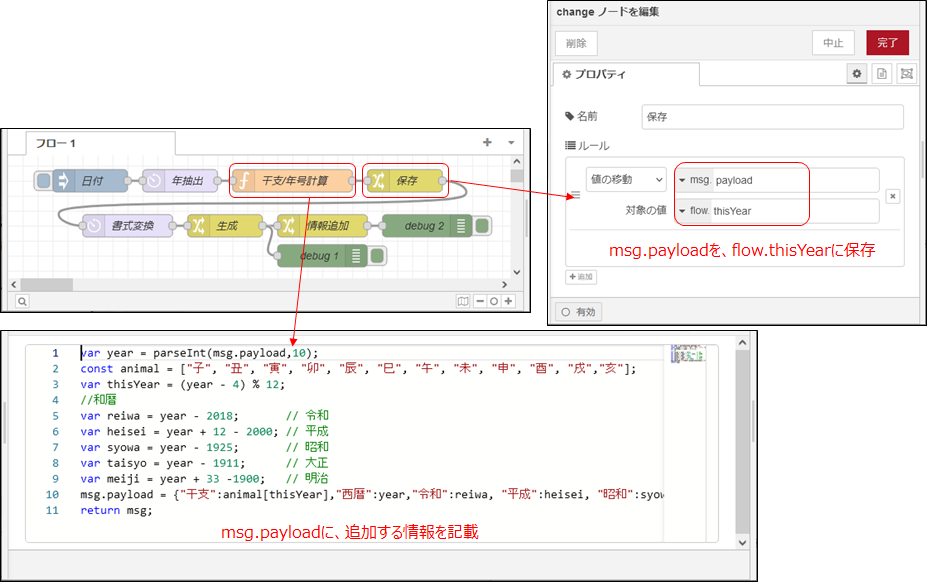Image resolution: width=927 pixels, height=582 pixels.
Task: Select the 年抽出 node in flow
Action: click(x=180, y=181)
